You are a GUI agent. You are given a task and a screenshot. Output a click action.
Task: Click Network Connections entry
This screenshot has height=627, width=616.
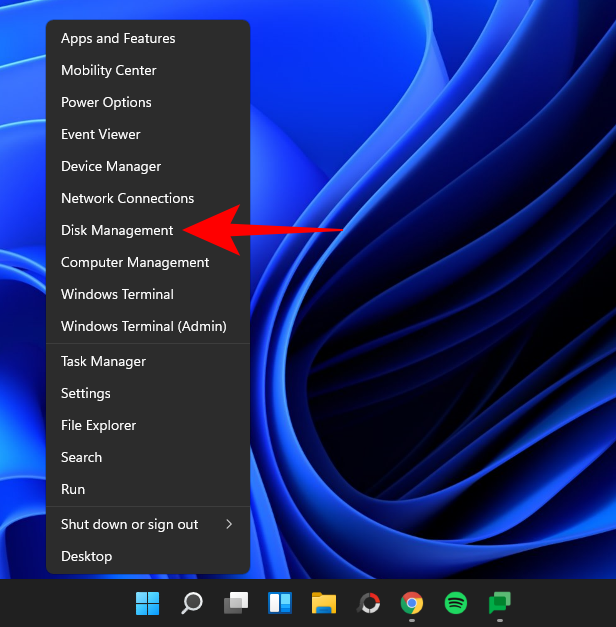tap(127, 198)
